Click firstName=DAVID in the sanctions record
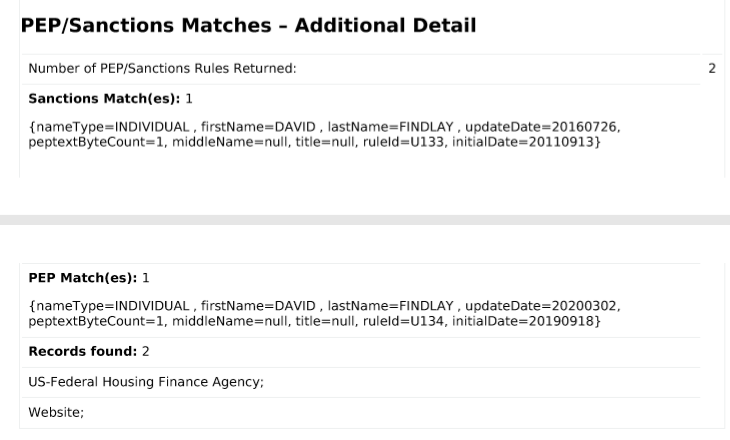This screenshot has width=730, height=440. [x=258, y=127]
